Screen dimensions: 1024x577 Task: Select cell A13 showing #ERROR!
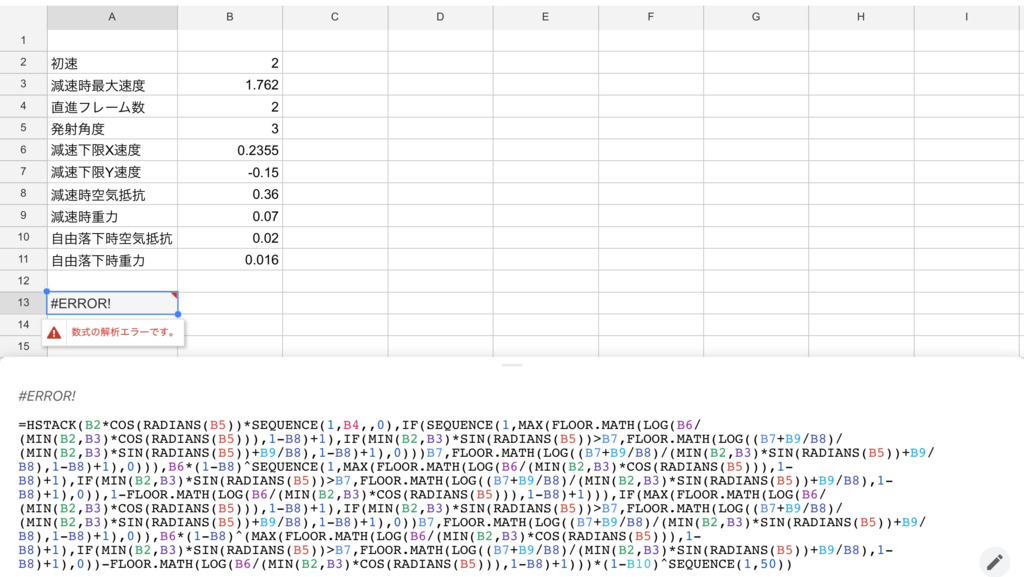point(111,303)
